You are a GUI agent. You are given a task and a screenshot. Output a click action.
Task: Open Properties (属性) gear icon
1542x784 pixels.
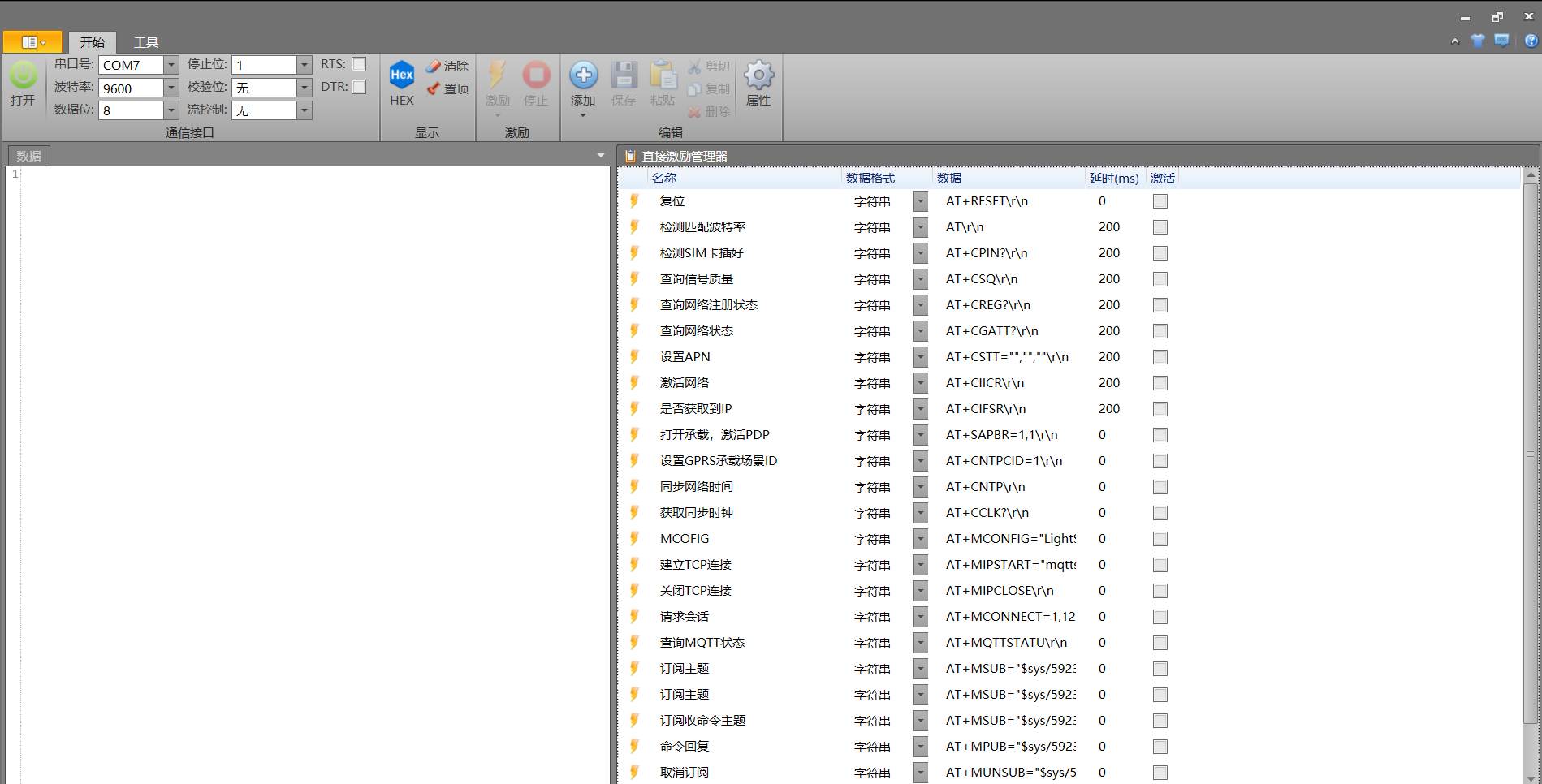coord(758,75)
